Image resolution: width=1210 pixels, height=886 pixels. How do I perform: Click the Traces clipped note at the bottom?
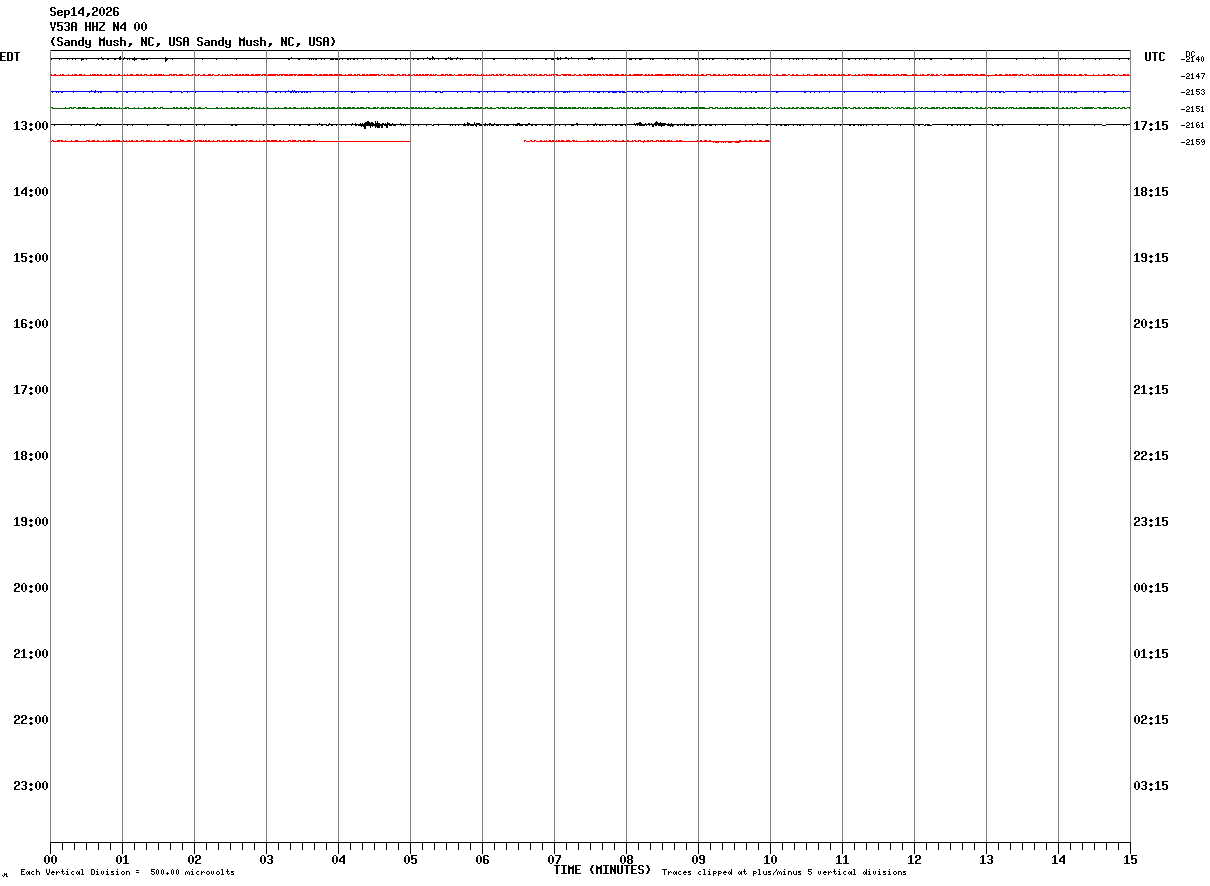pyautogui.click(x=784, y=873)
